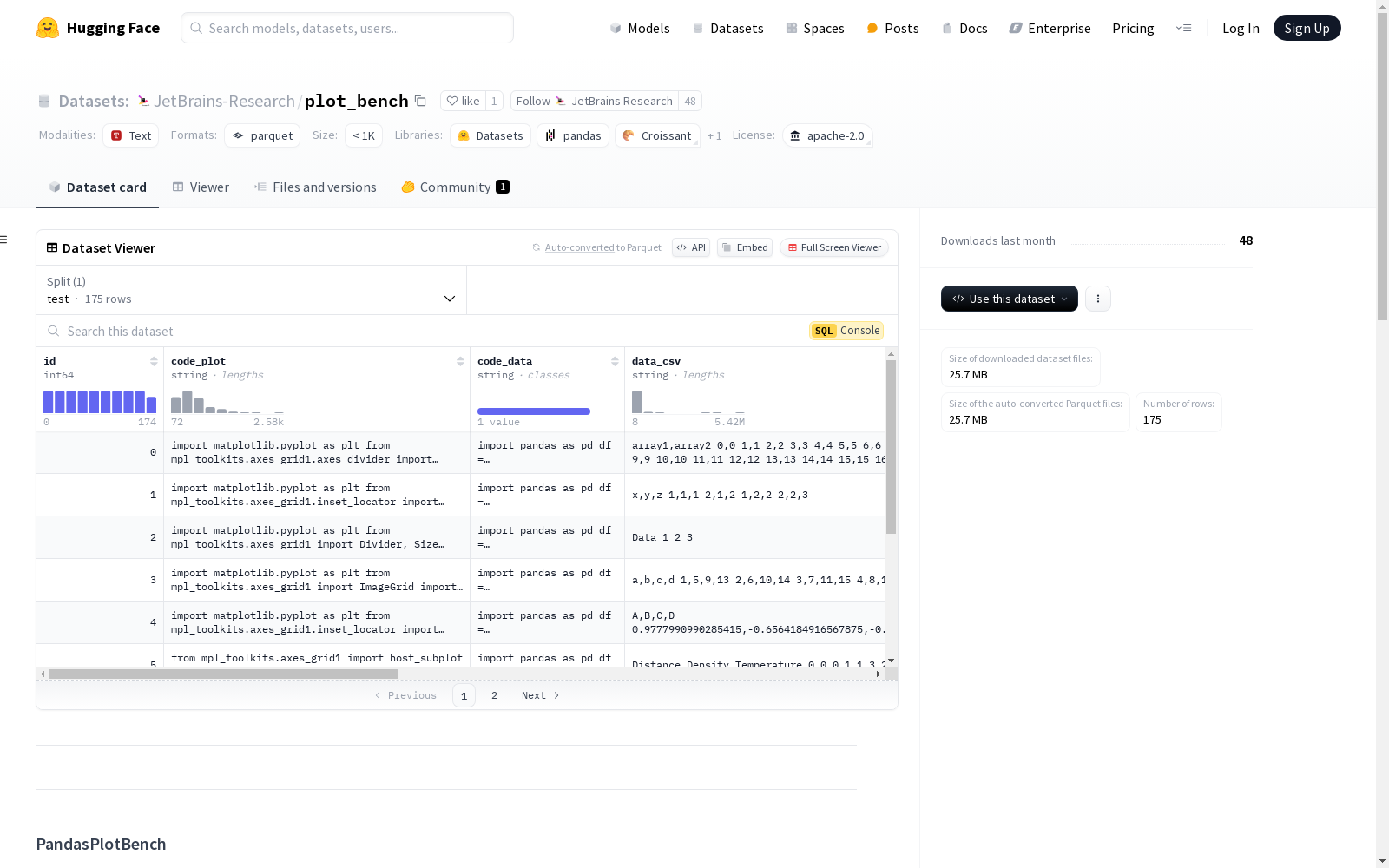Click the Datasets library tag
Image resolution: width=1389 pixels, height=868 pixels.
[490, 135]
